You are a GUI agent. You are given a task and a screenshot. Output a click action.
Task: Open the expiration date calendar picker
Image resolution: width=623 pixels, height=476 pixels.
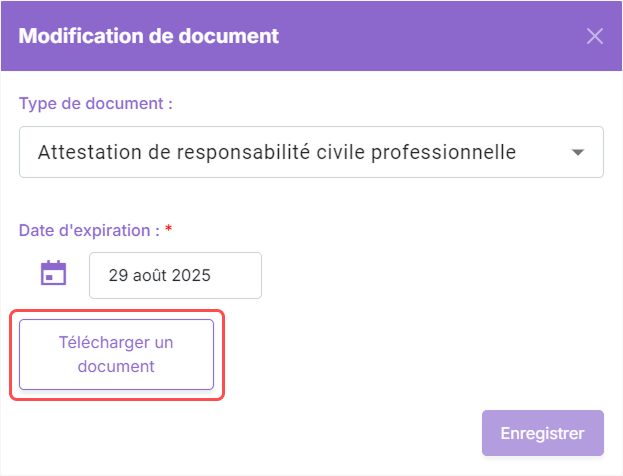click(54, 273)
